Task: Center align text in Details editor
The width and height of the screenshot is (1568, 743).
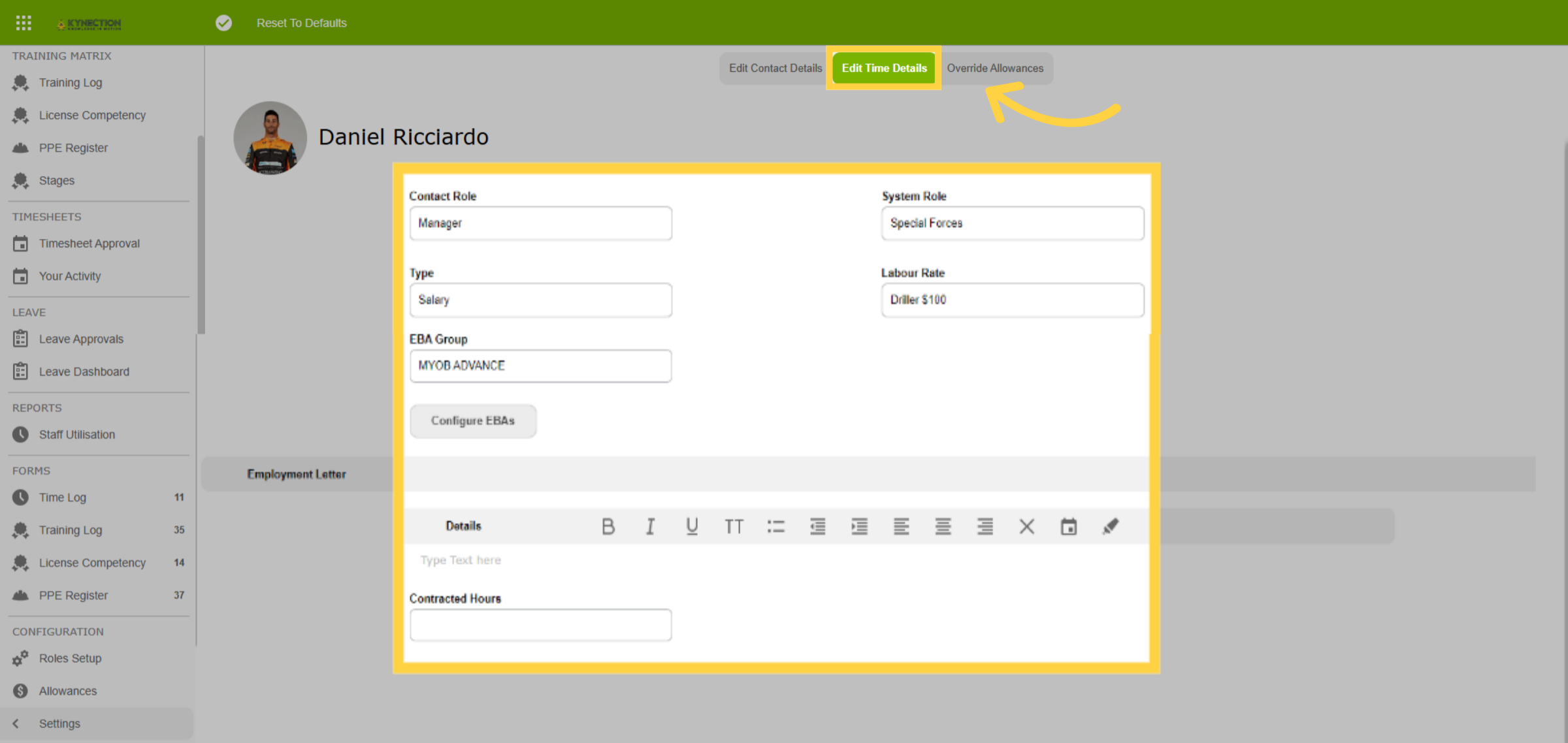Action: click(x=943, y=526)
